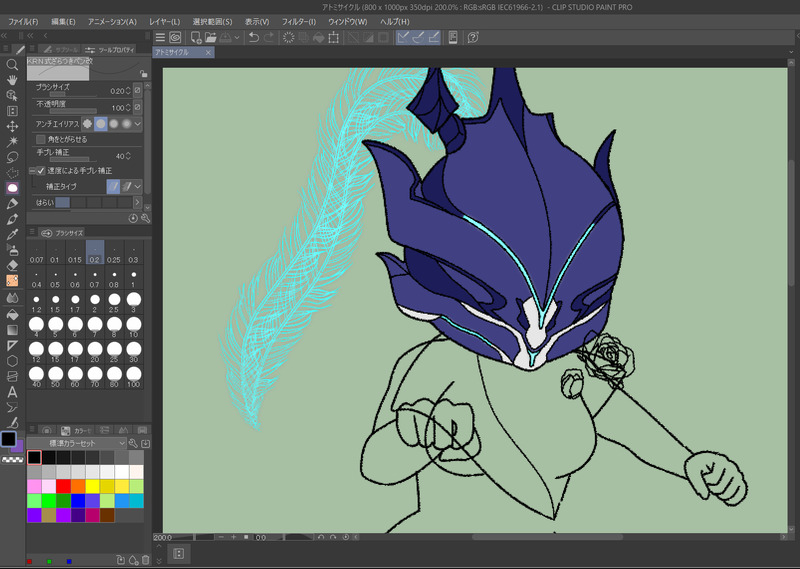This screenshot has height=569, width=800.
Task: Select the Hand move-canvas tool
Action: pyautogui.click(x=12, y=80)
